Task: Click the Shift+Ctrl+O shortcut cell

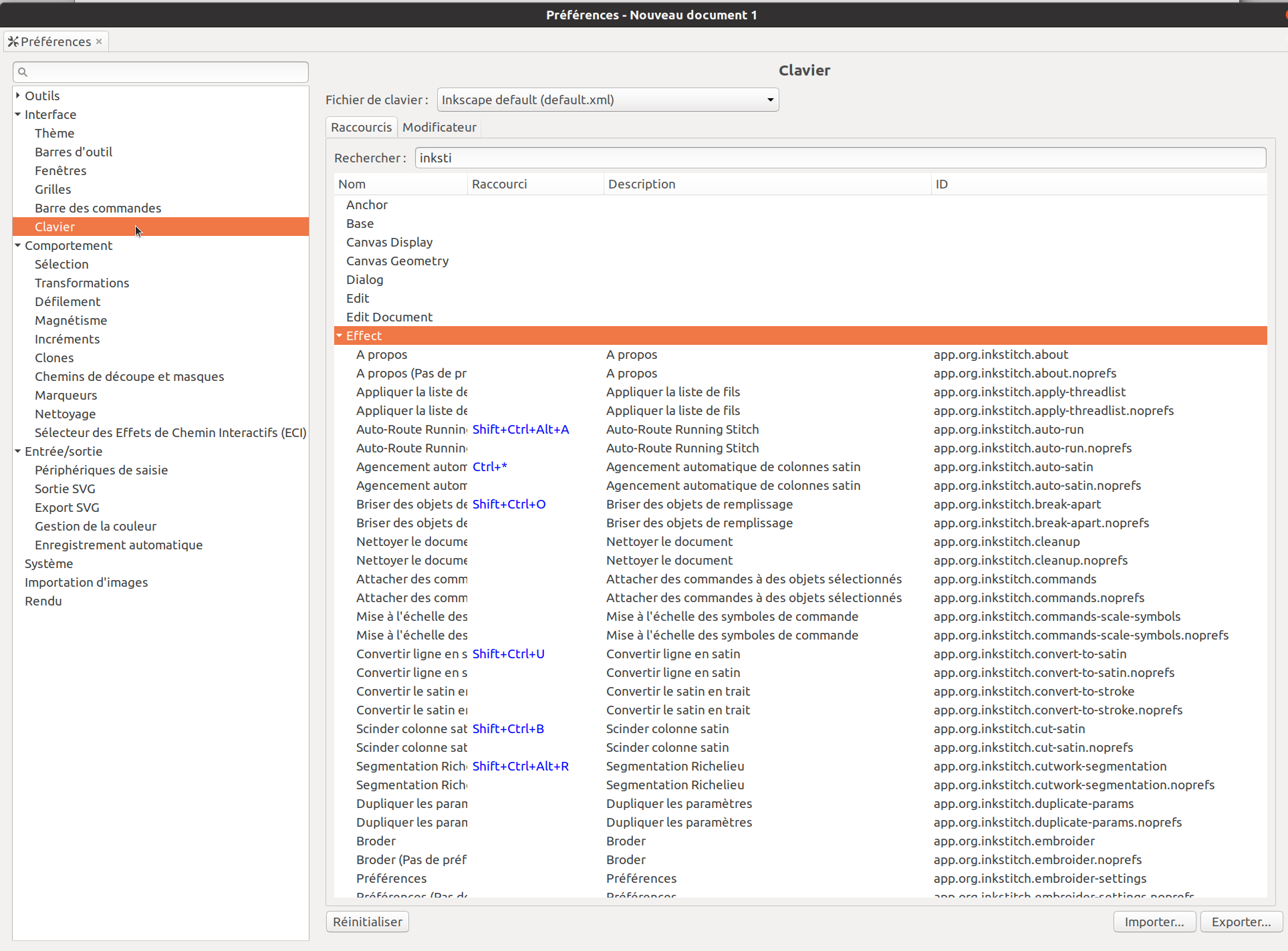Action: tap(509, 504)
